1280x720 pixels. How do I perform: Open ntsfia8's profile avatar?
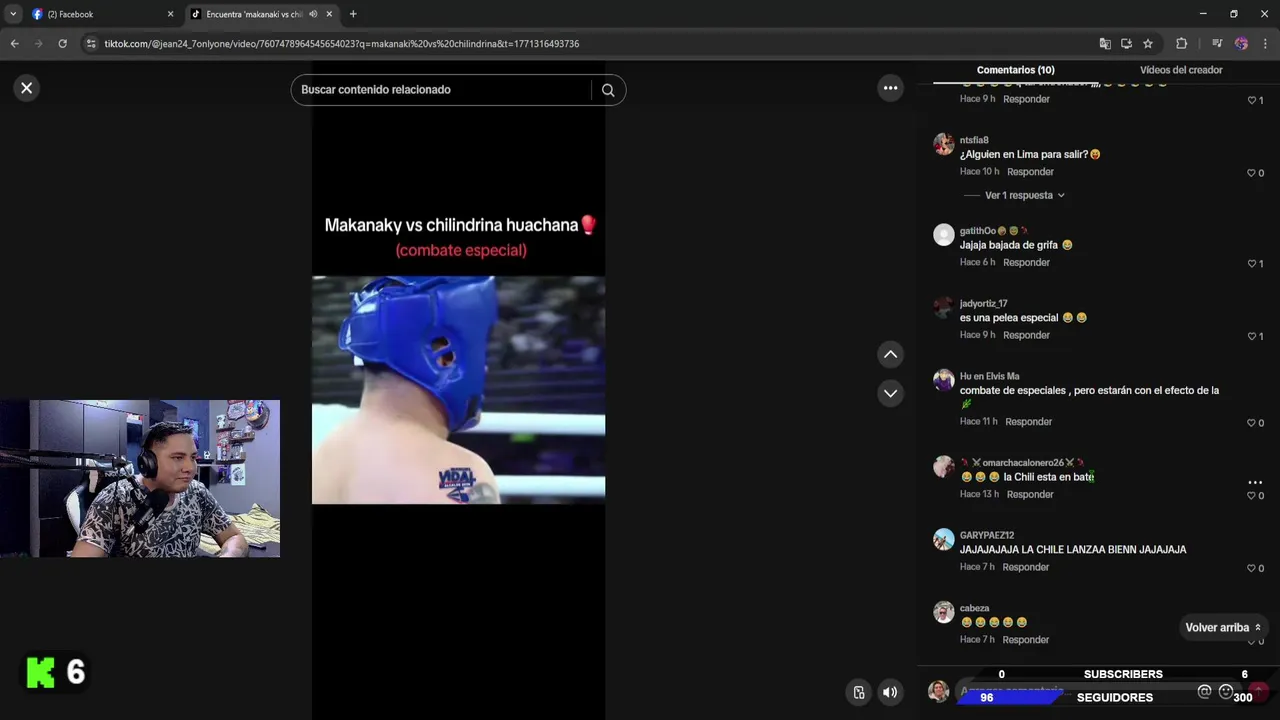click(944, 144)
